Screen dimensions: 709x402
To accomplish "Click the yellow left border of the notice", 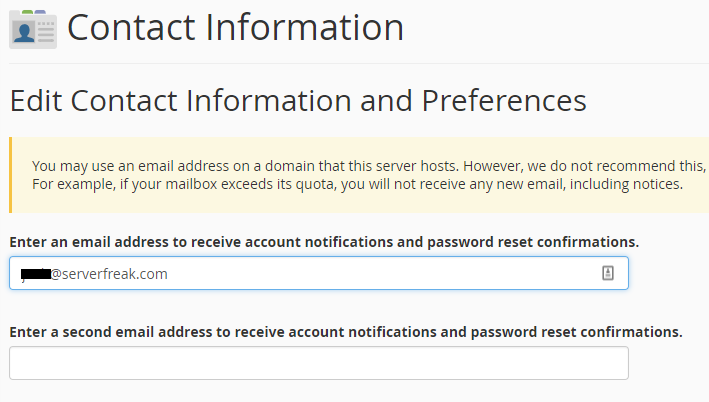I will tap(10, 175).
